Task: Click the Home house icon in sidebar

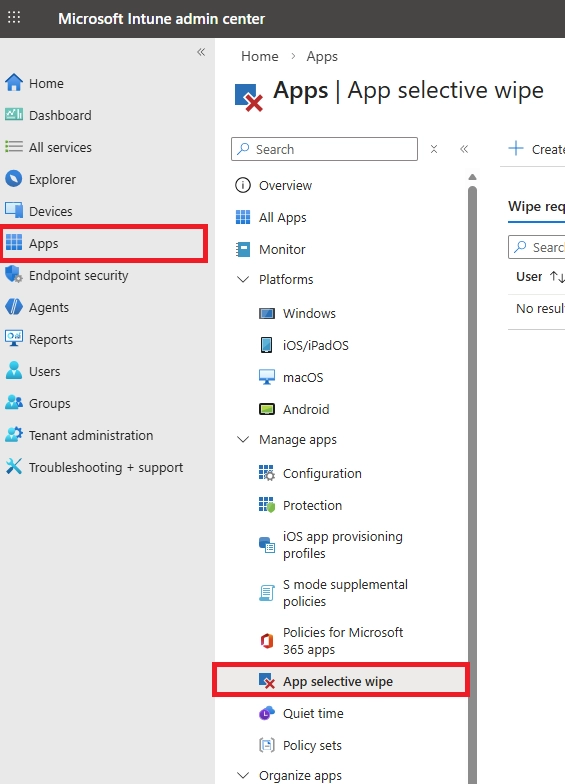Action: (14, 83)
